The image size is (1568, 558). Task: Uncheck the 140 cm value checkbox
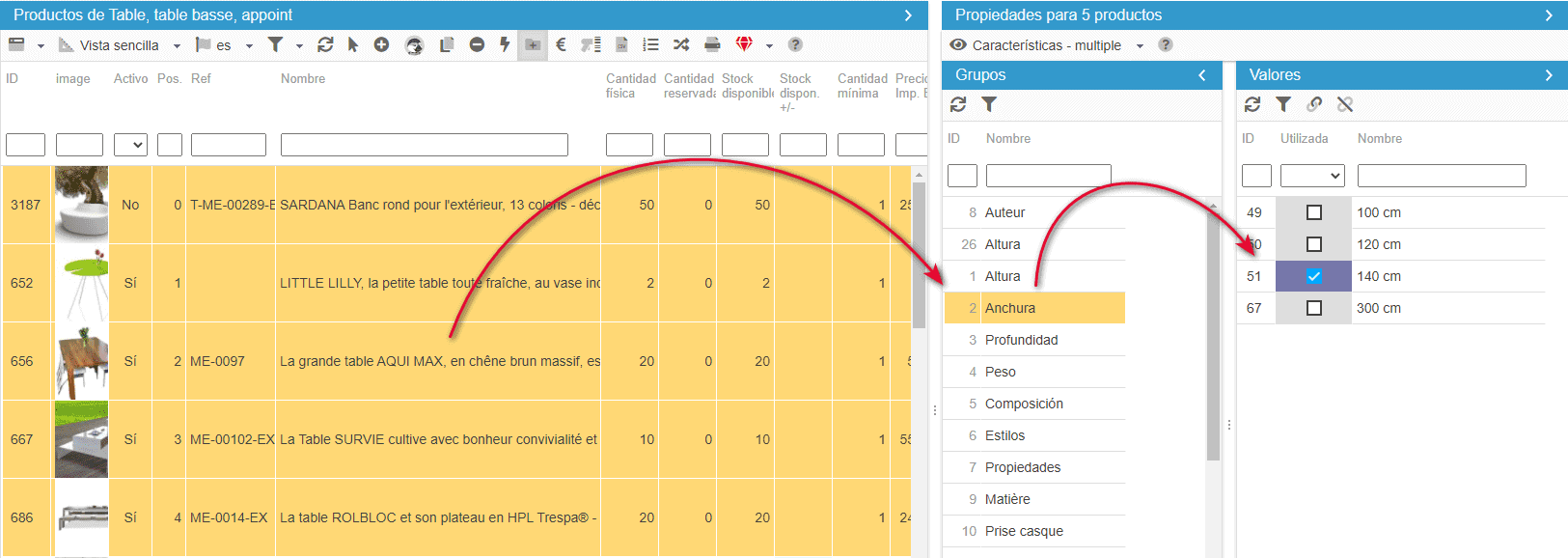[x=1313, y=276]
